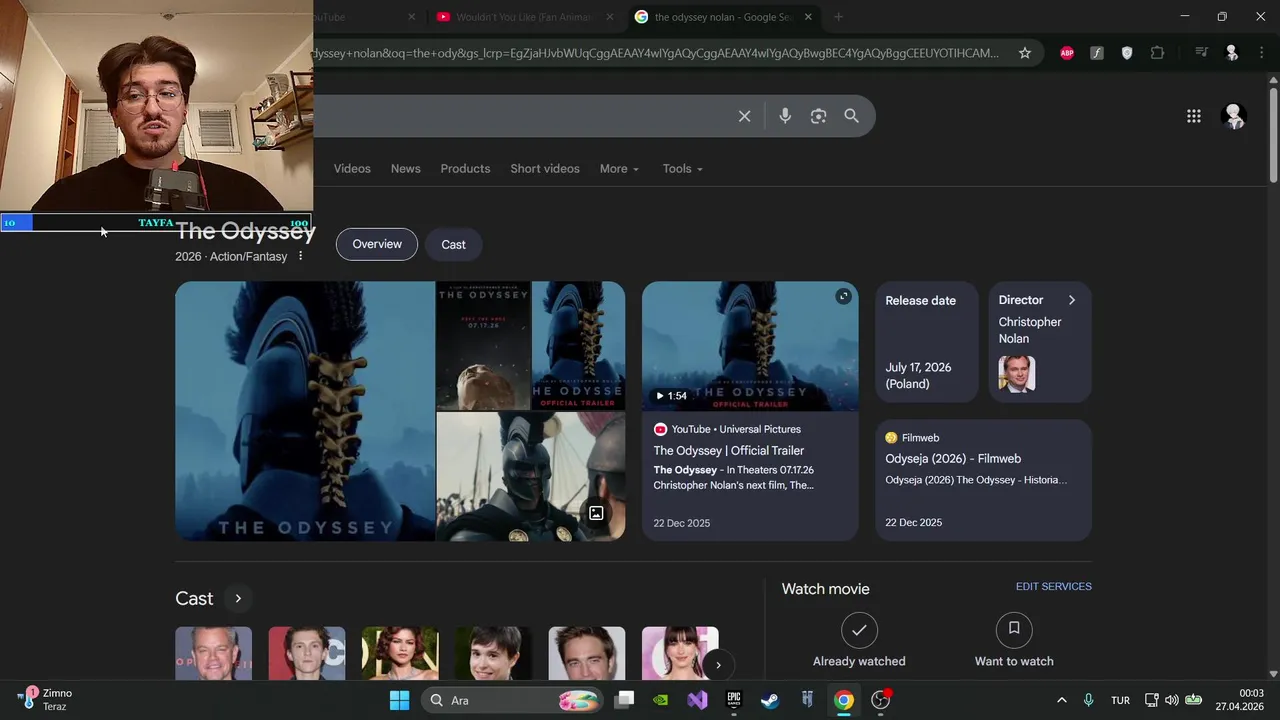
Task: Open OBS Studio from the taskbar
Action: [881, 700]
